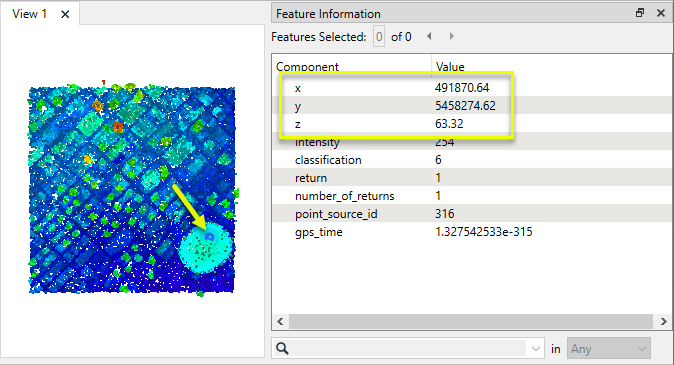Viewport: 674px width, 365px height.
Task: Click the scroll left arrow
Action: [280, 321]
